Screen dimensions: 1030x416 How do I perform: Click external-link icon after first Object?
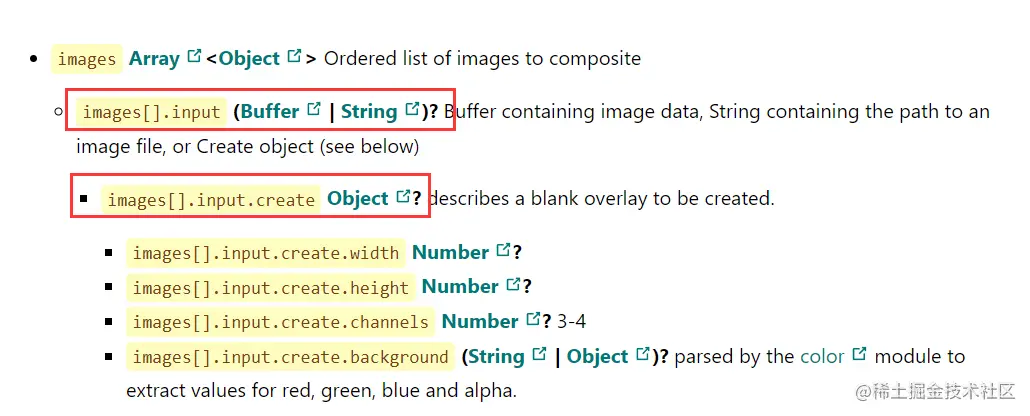click(294, 56)
